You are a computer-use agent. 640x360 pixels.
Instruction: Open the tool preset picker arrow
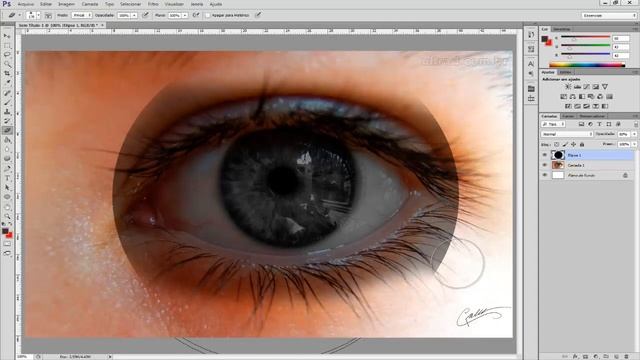pos(19,16)
